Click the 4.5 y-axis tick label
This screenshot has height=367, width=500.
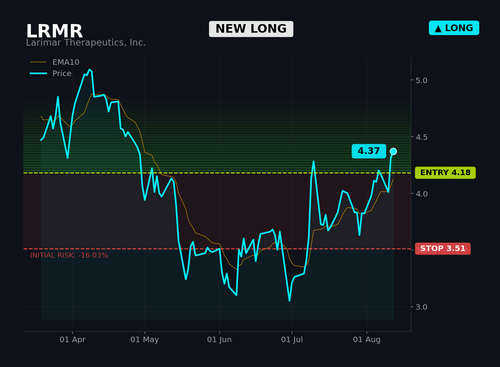(x=421, y=137)
